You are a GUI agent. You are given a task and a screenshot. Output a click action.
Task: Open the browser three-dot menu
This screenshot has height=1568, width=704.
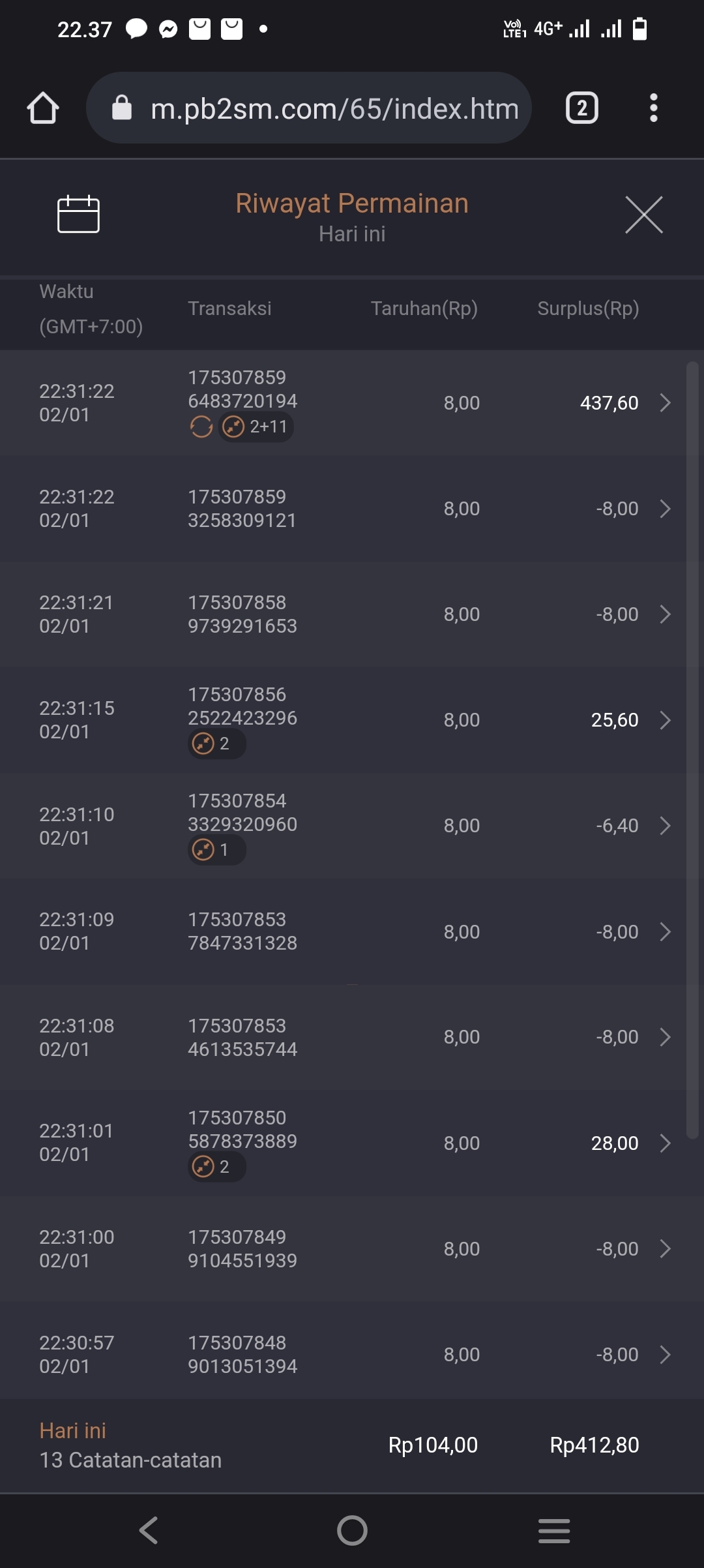(653, 108)
